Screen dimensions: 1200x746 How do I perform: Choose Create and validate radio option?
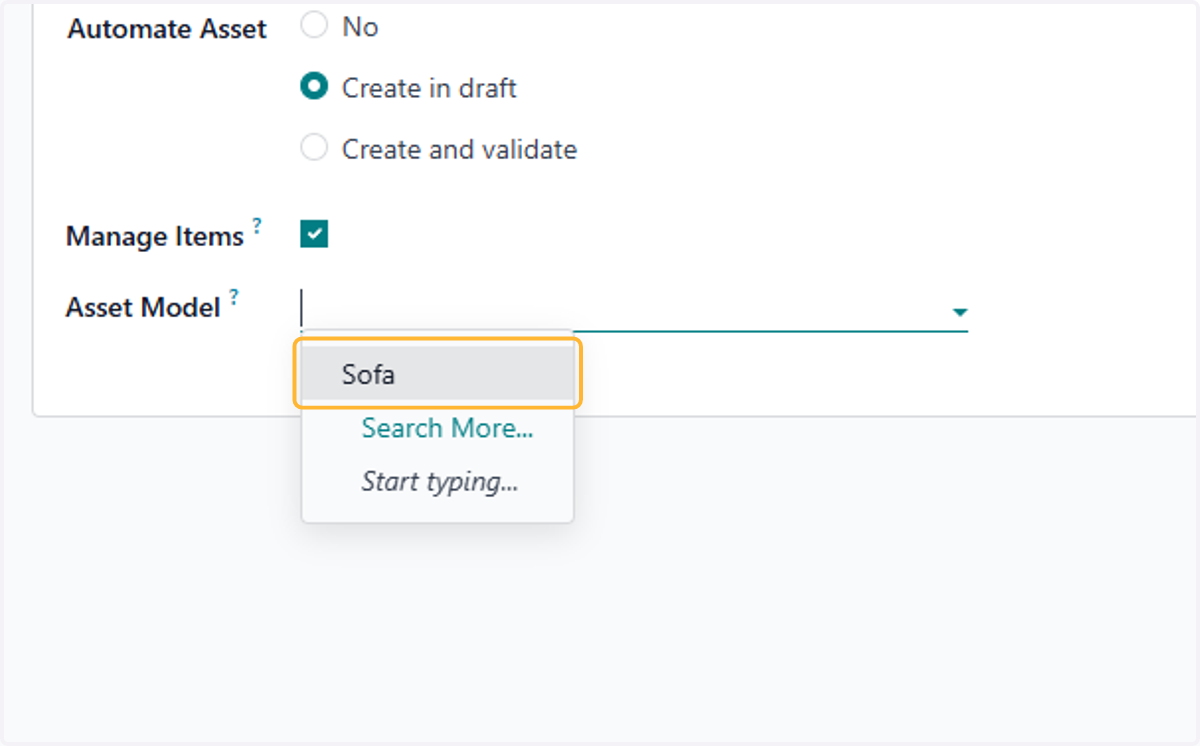click(x=314, y=149)
